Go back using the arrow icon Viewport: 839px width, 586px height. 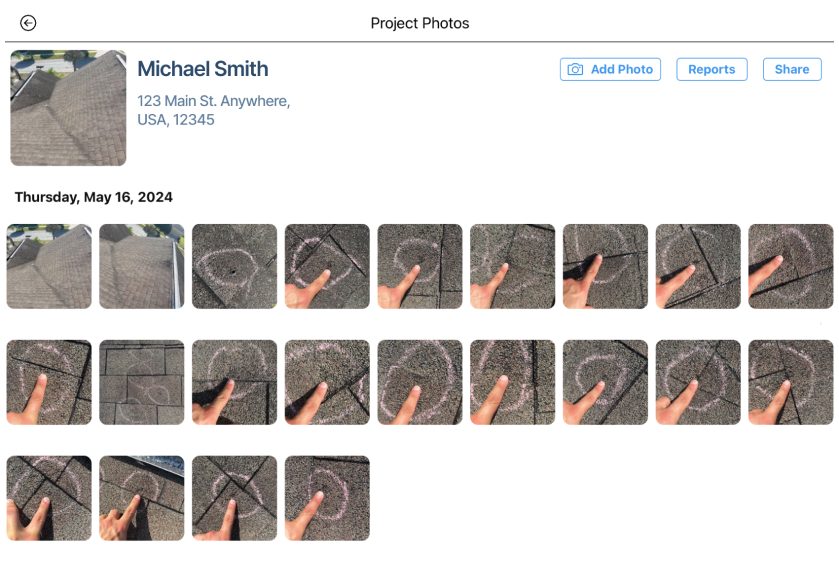click(x=28, y=23)
